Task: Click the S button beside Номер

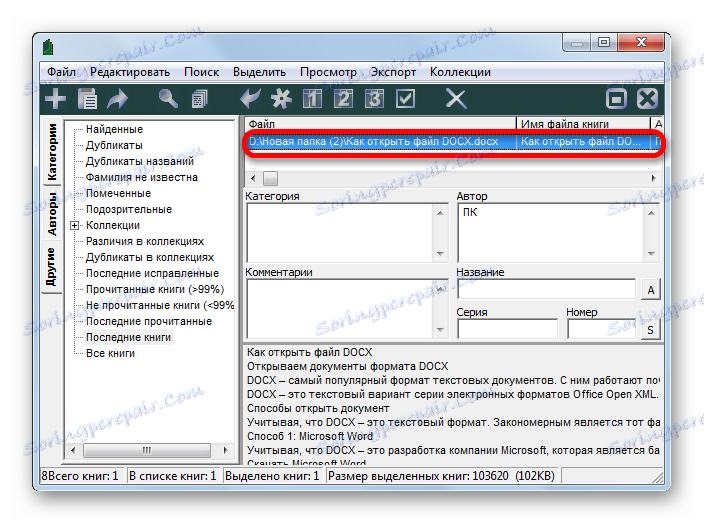Action: click(x=651, y=330)
